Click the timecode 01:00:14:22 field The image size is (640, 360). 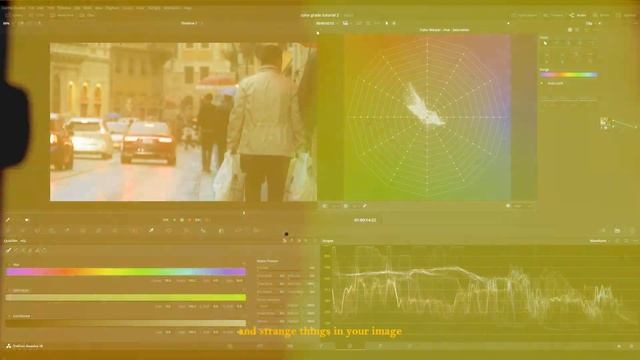(364, 220)
